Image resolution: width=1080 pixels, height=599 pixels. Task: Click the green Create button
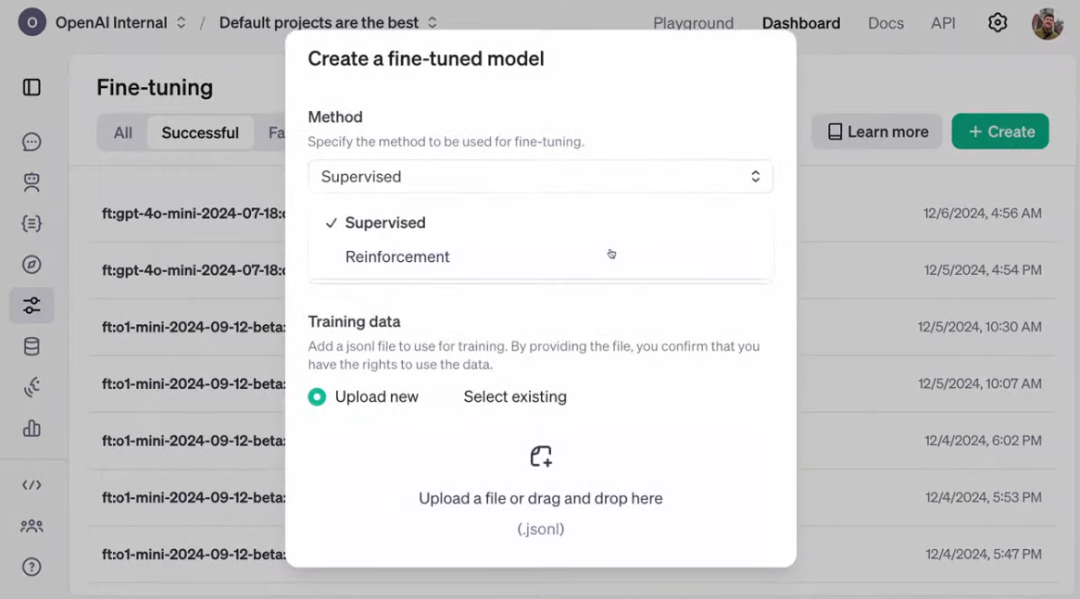pos(1000,132)
